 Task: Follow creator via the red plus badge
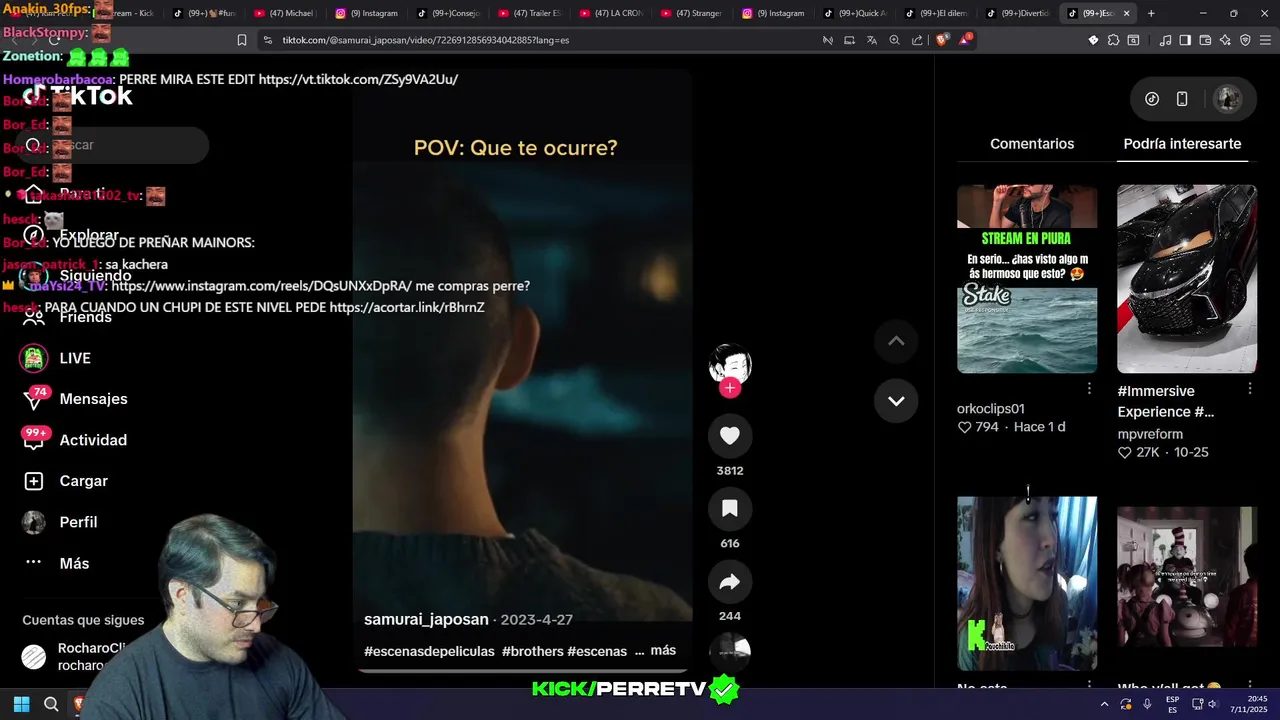(x=730, y=388)
